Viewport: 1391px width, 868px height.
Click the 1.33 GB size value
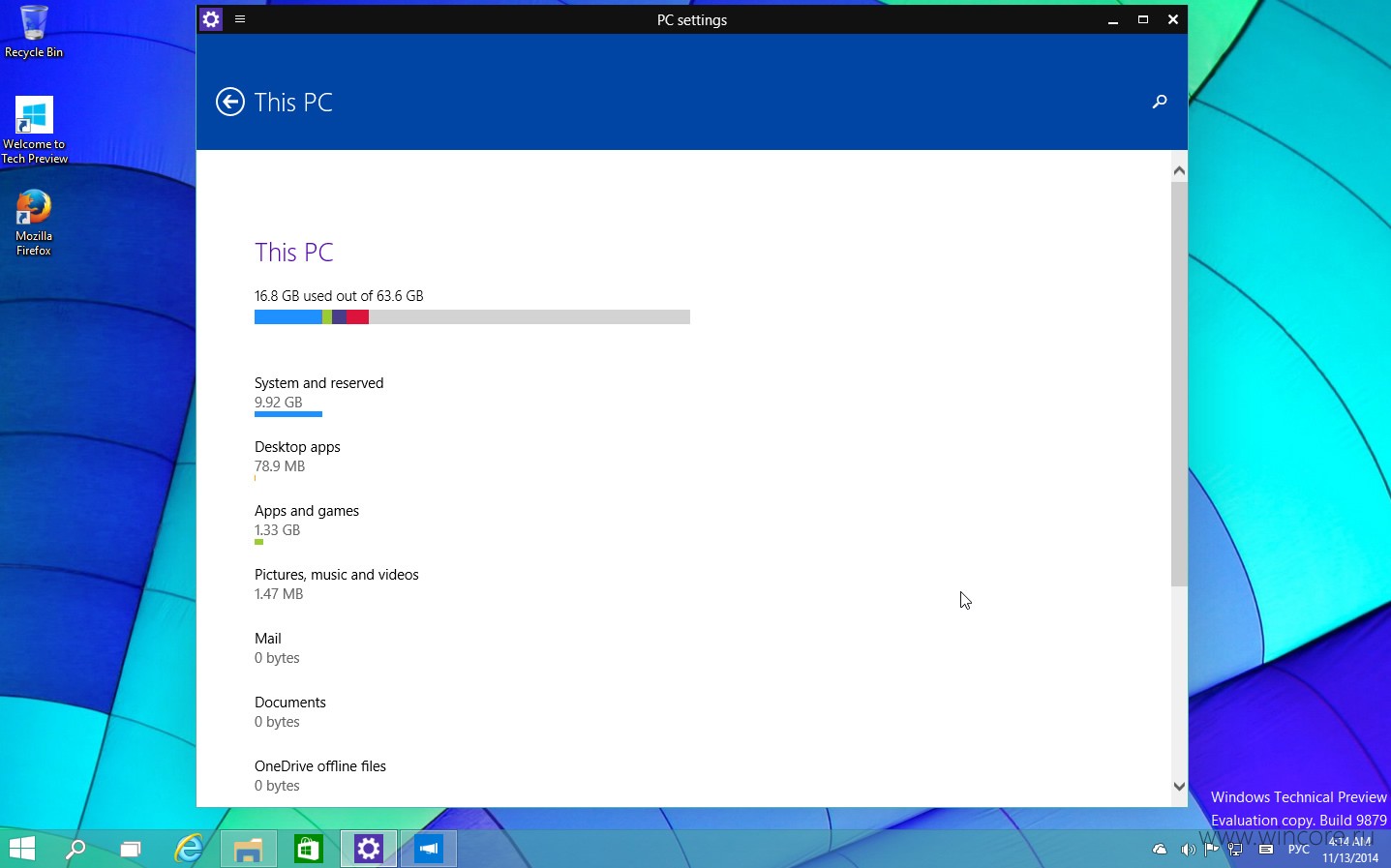(x=278, y=530)
